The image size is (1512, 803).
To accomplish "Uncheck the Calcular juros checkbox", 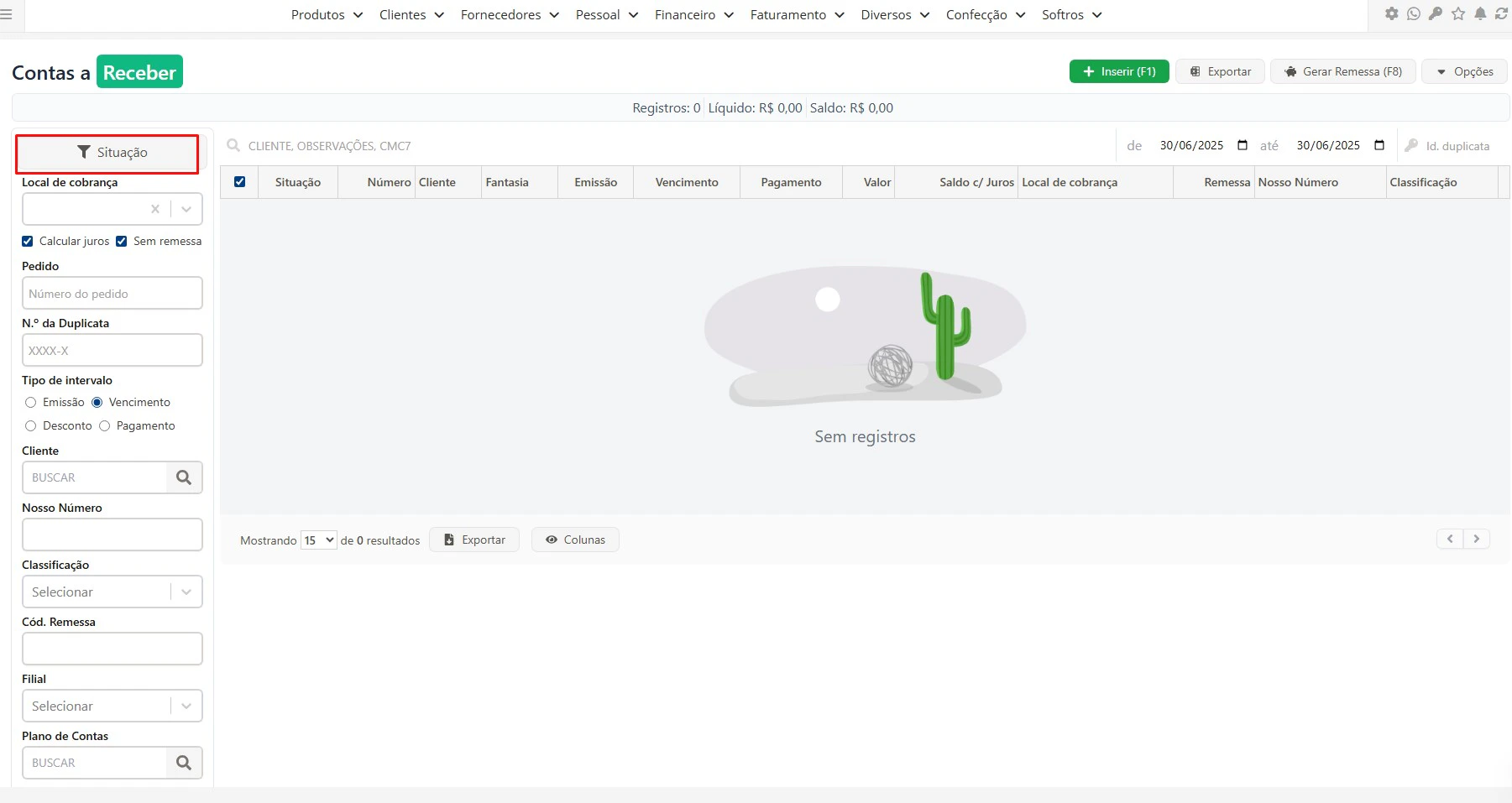I will tap(28, 241).
